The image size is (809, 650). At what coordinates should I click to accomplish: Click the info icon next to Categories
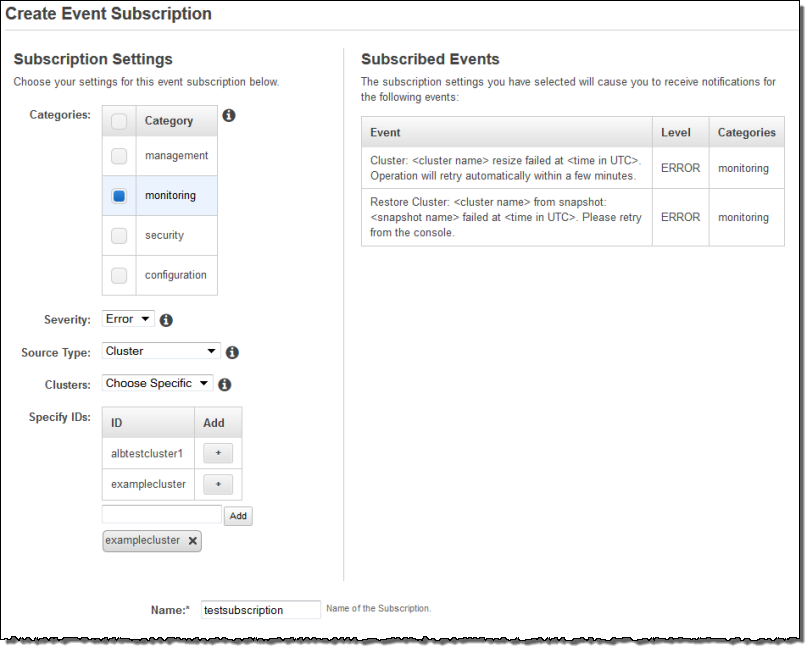228,116
